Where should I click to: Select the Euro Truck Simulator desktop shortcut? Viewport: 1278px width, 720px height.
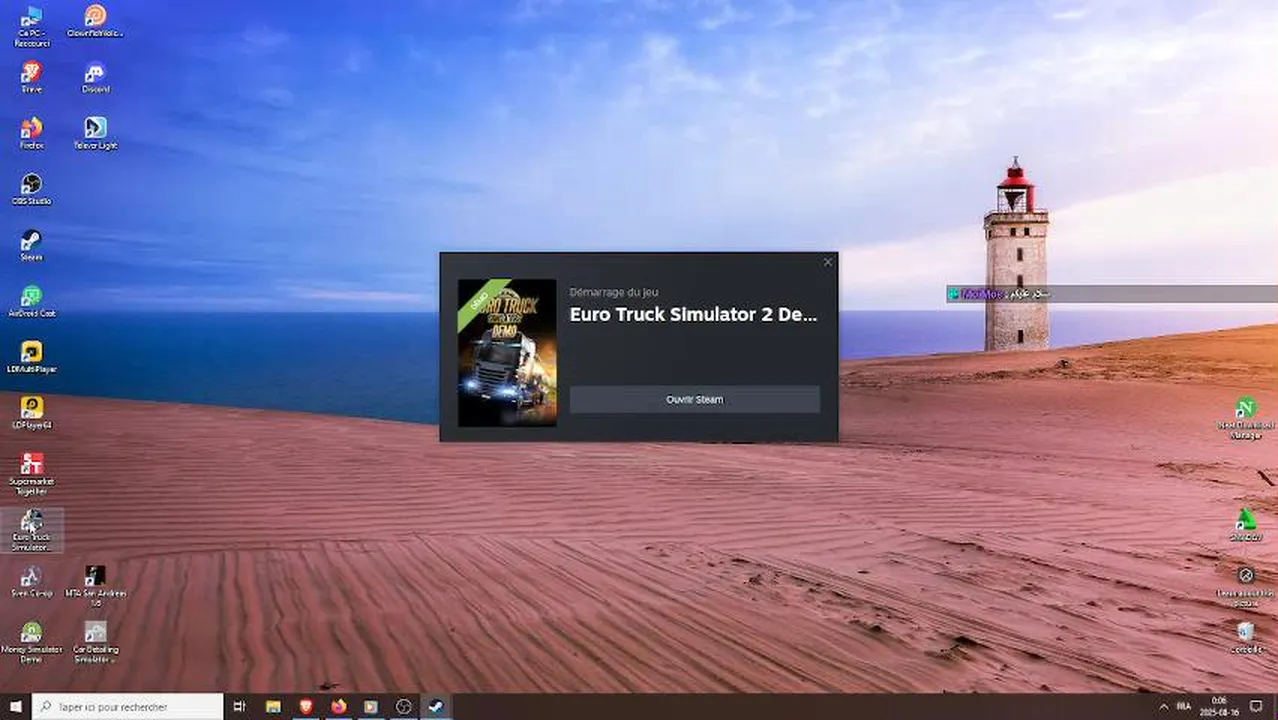click(31, 530)
